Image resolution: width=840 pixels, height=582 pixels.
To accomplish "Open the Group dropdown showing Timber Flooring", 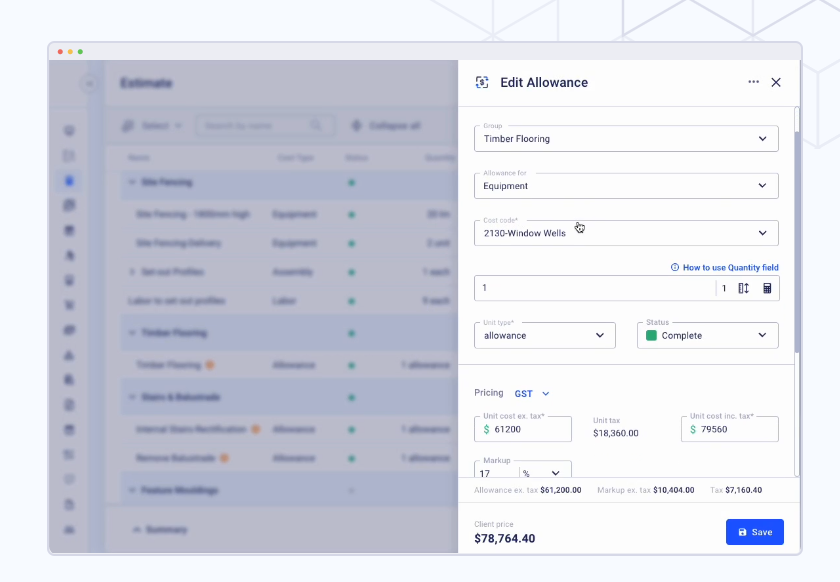I will pyautogui.click(x=626, y=139).
